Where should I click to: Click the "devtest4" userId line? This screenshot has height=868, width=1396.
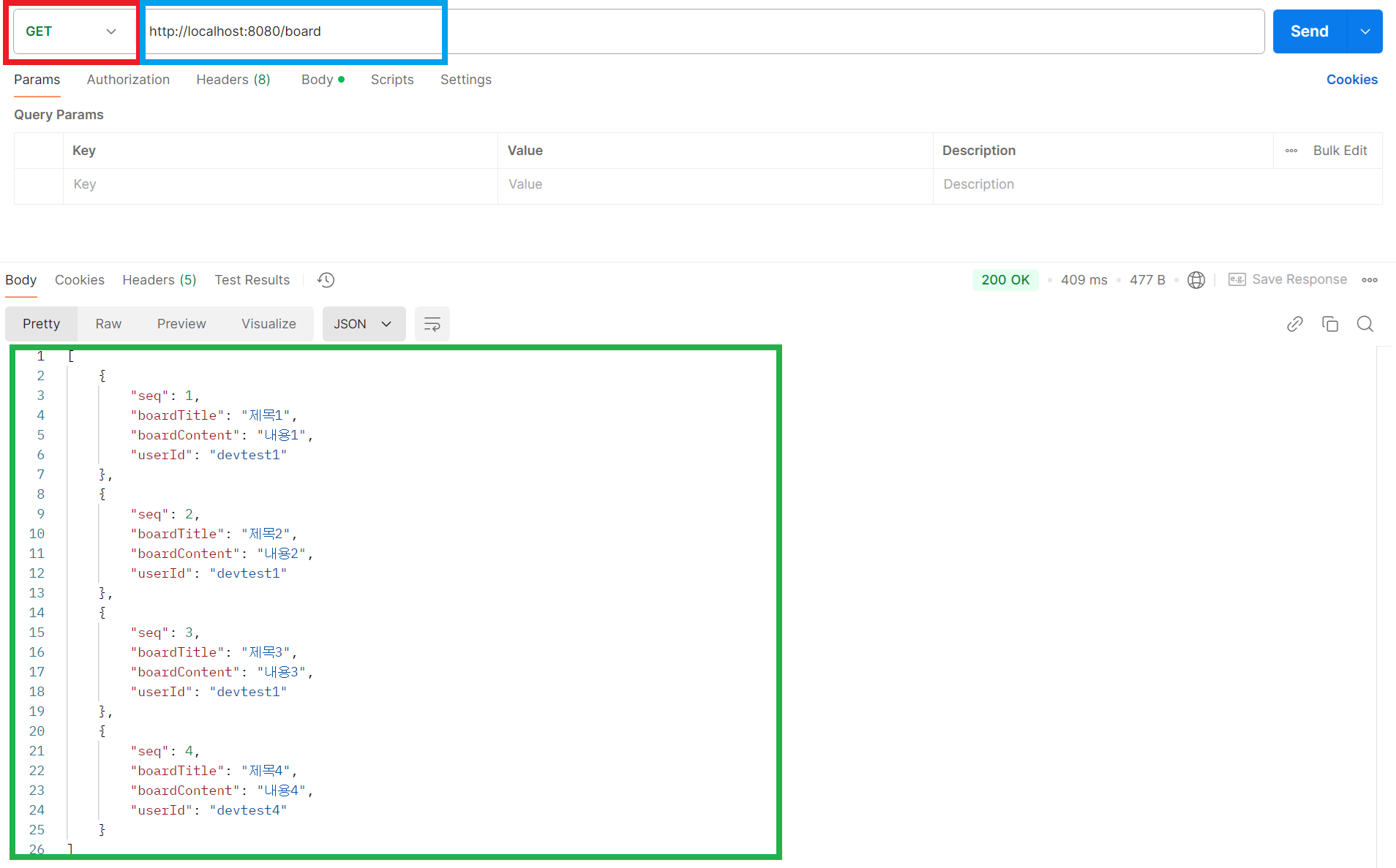tap(209, 810)
